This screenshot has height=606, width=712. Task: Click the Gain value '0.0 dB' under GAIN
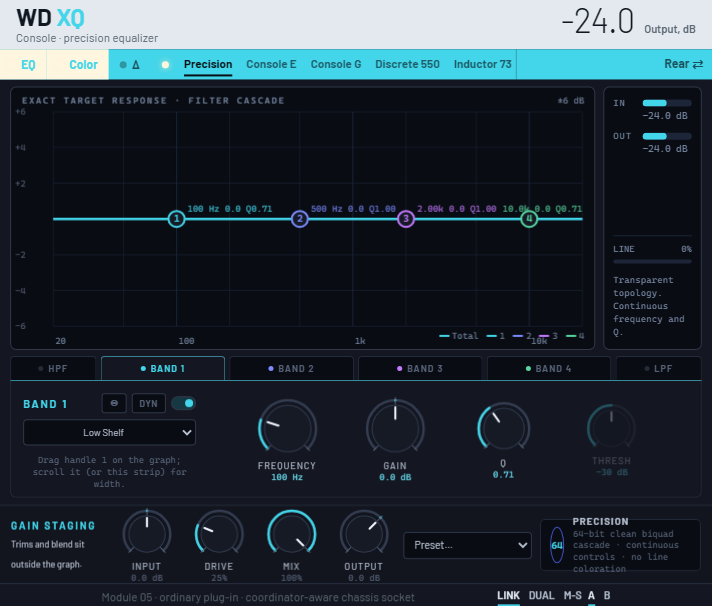pyautogui.click(x=395, y=477)
